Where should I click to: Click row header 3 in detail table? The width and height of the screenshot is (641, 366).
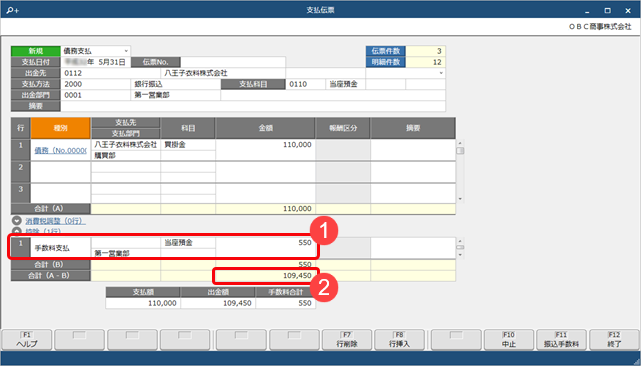click(20, 194)
